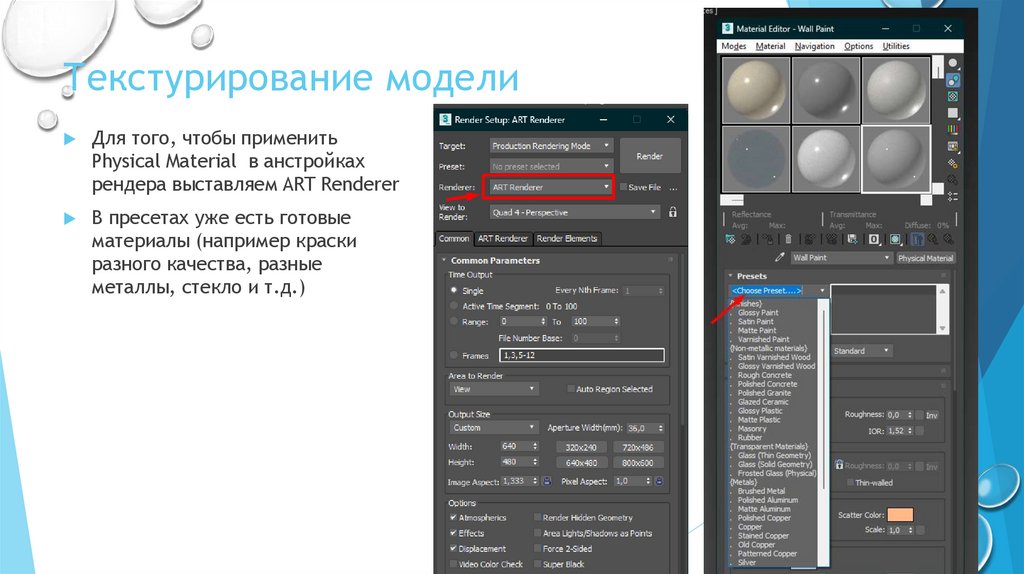Click the Sample UV Tiling icon
The height and width of the screenshot is (574, 1024).
(x=953, y=113)
